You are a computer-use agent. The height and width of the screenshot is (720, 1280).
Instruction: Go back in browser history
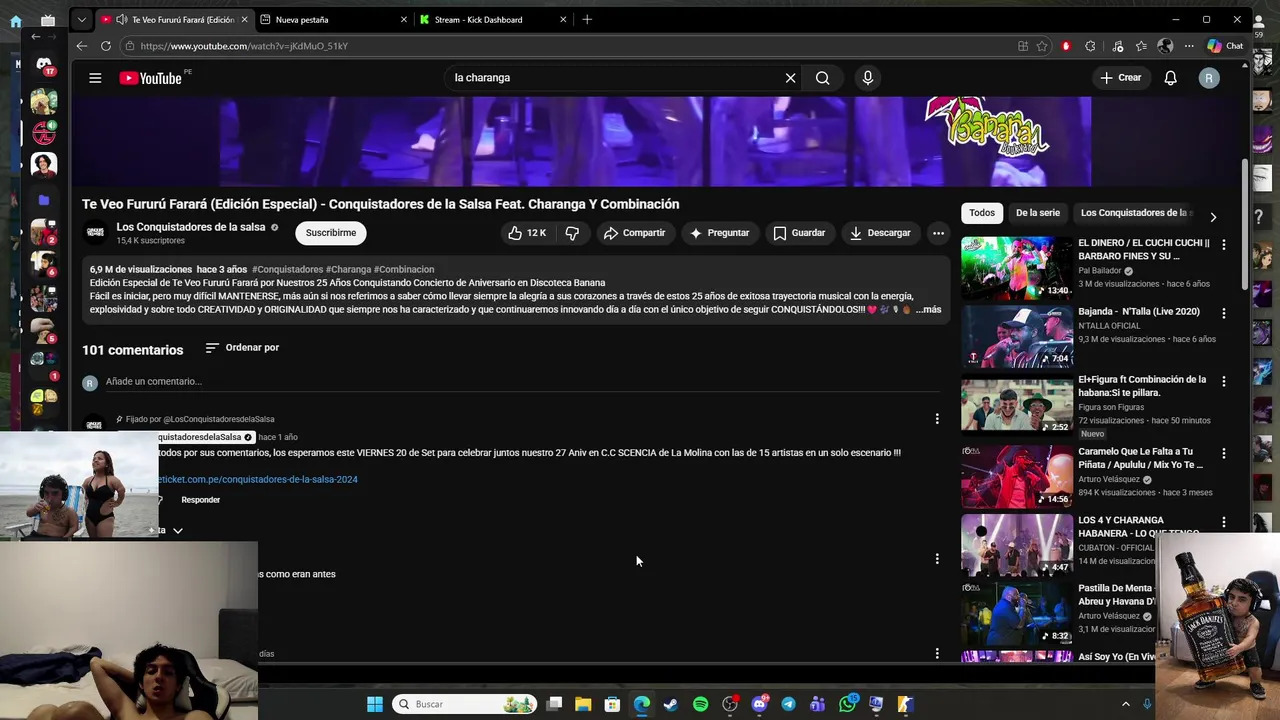coord(82,46)
